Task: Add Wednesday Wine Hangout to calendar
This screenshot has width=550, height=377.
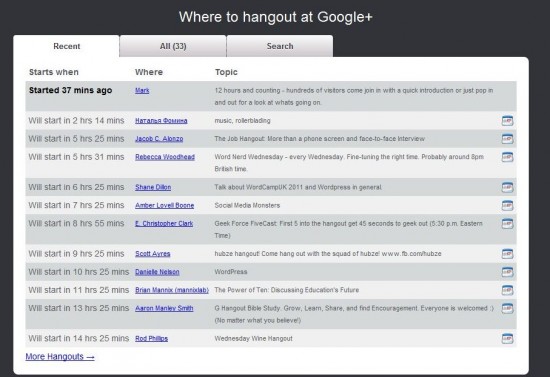Action: click(507, 339)
